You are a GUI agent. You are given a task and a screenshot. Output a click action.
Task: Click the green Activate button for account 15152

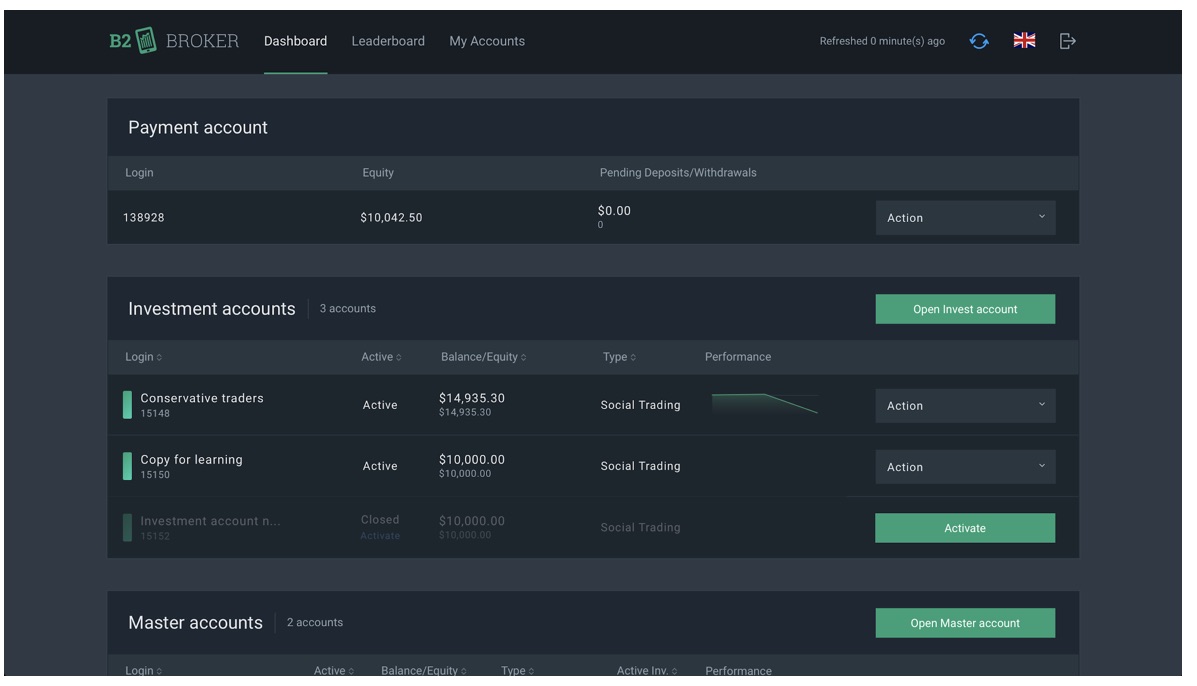(964, 528)
